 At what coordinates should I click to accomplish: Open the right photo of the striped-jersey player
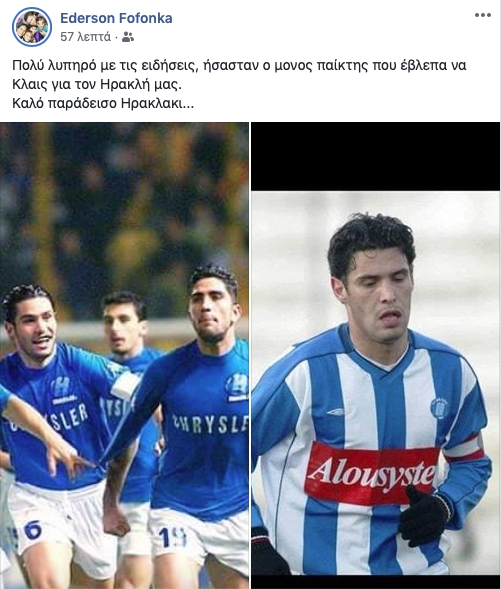pos(376,355)
